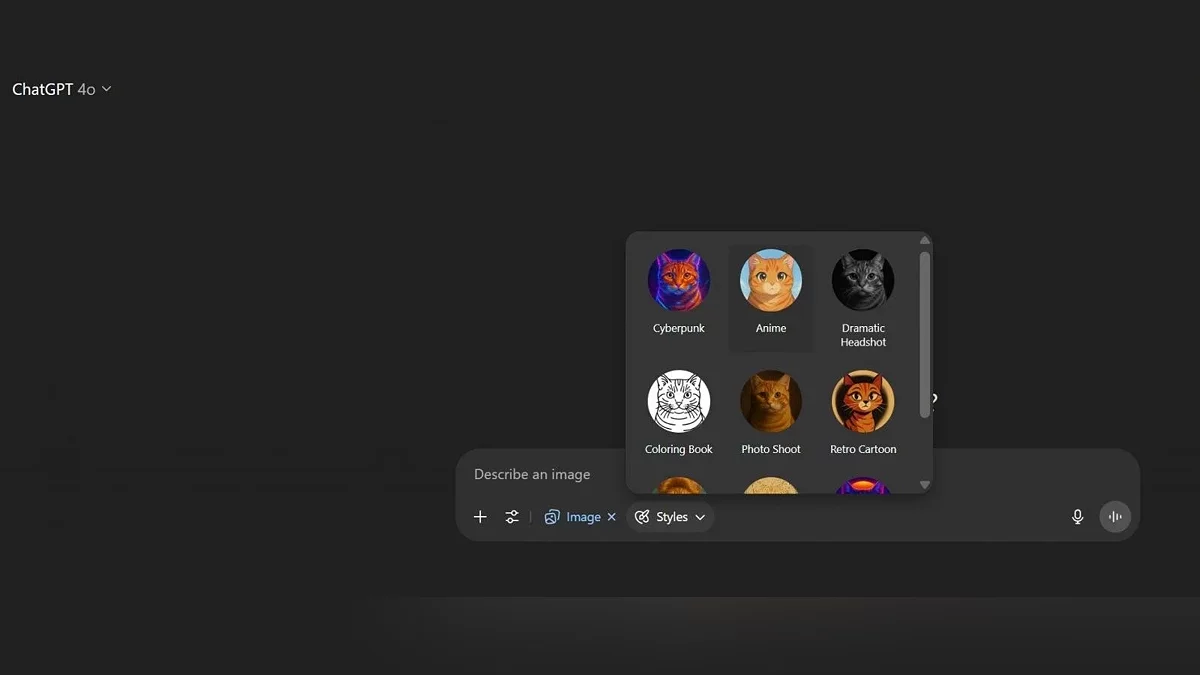Click the microphone dictation icon
Viewport: 1200px width, 675px height.
tap(1077, 517)
